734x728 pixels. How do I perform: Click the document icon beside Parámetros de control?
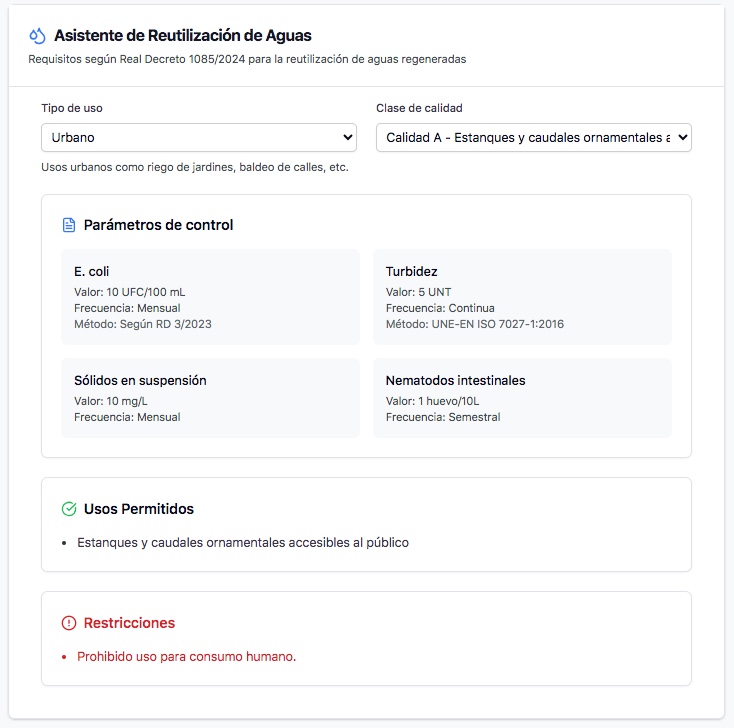[69, 225]
